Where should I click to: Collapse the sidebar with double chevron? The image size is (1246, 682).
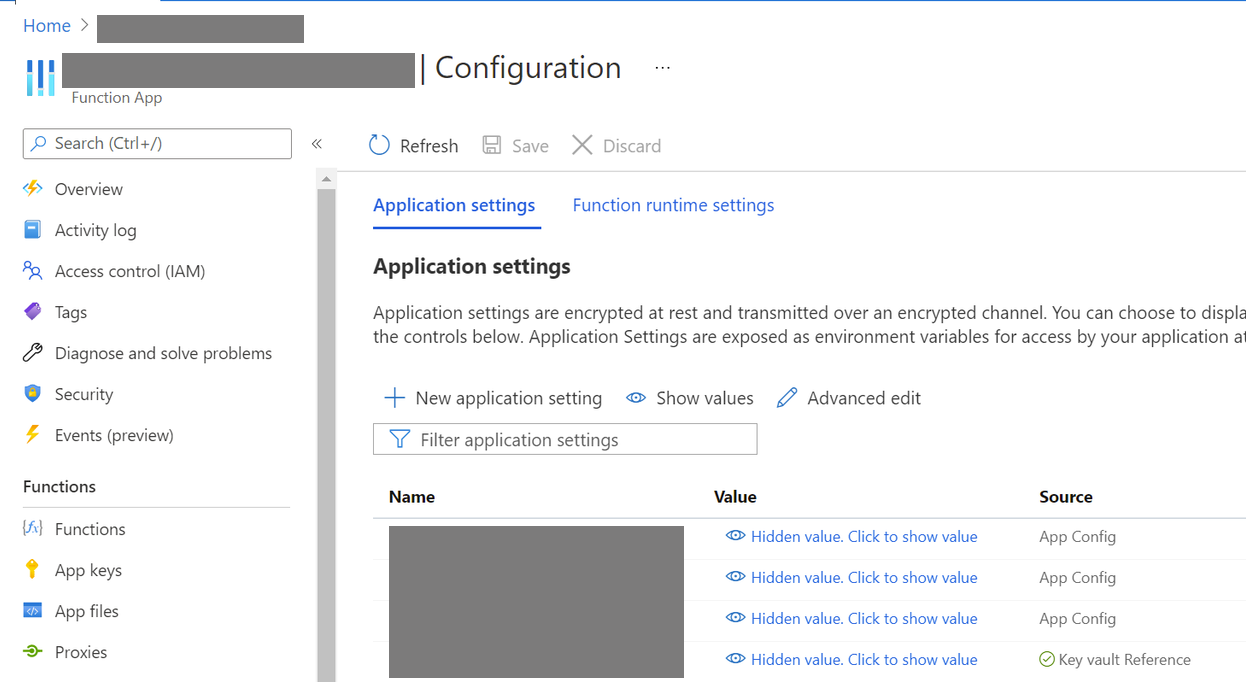coord(317,144)
